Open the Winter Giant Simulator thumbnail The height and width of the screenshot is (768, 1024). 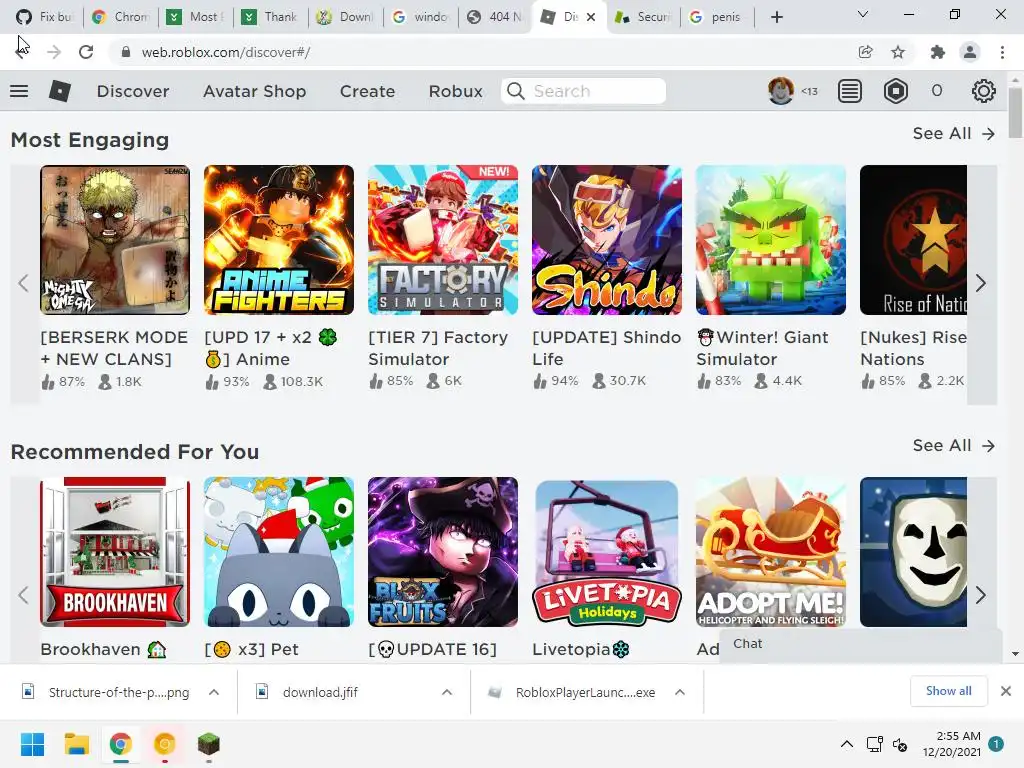(771, 240)
